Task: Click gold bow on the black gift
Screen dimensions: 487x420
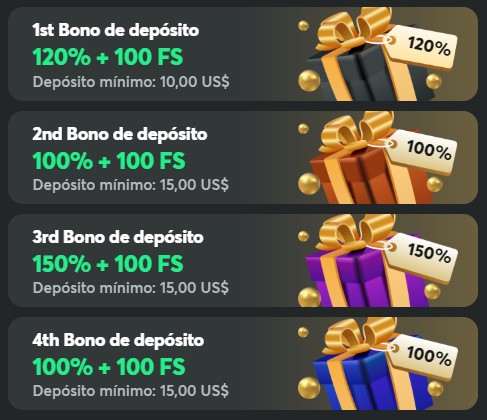Action: pyautogui.click(x=355, y=27)
